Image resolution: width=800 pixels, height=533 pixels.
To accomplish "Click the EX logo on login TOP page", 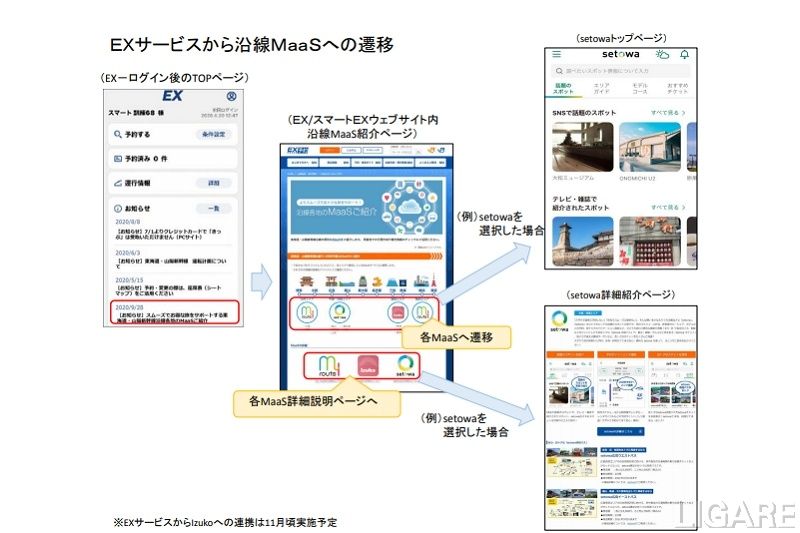I will [172, 96].
